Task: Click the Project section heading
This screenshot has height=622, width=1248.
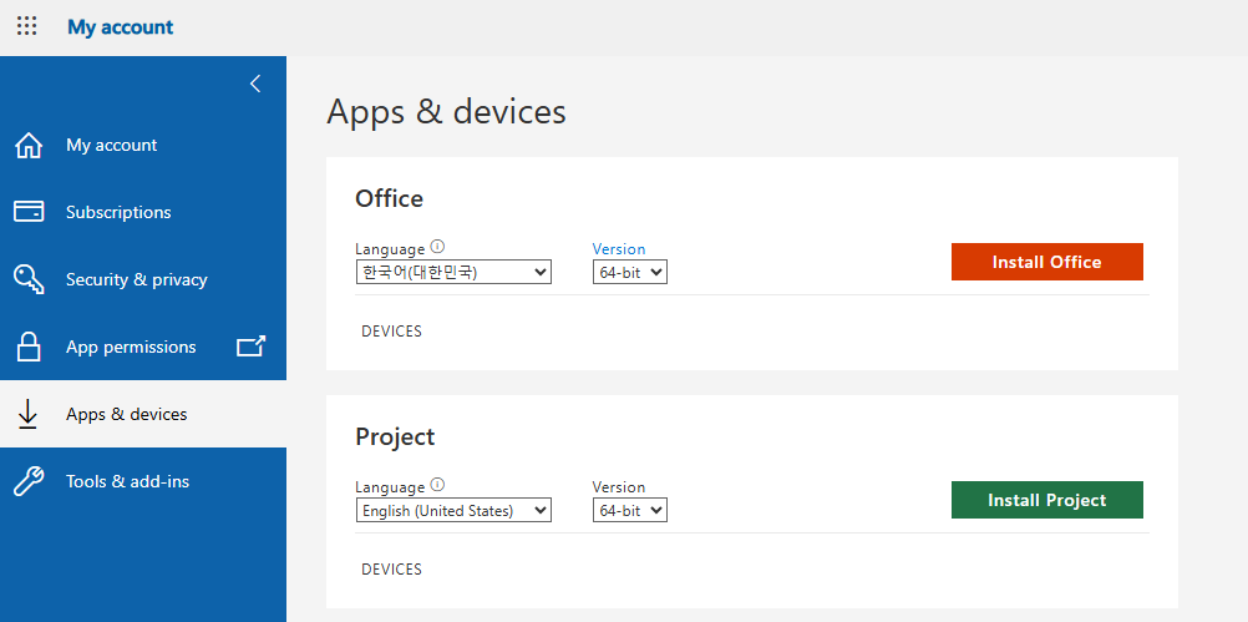Action: coord(395,437)
